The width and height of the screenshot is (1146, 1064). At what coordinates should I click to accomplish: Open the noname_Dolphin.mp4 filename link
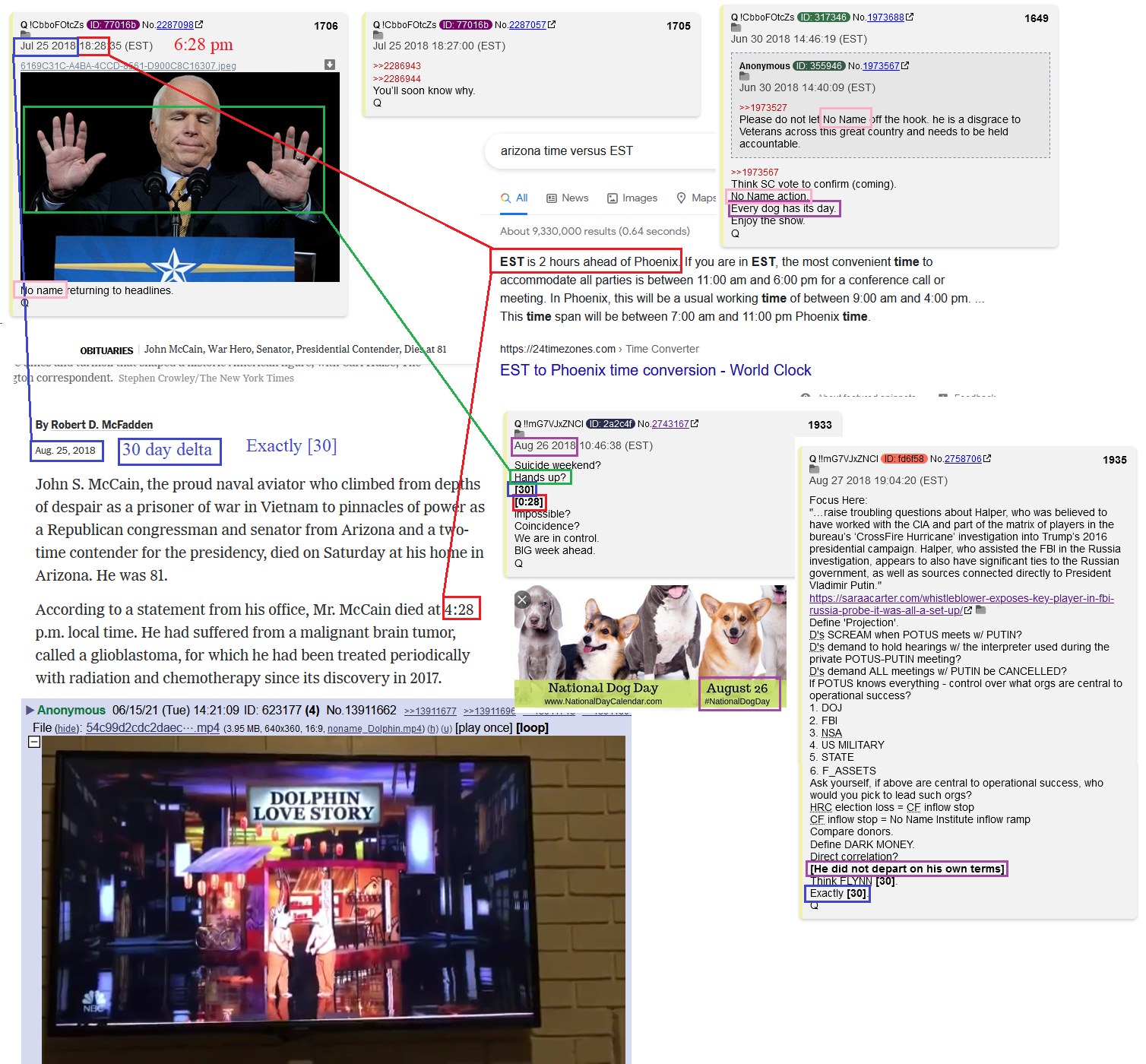375,729
